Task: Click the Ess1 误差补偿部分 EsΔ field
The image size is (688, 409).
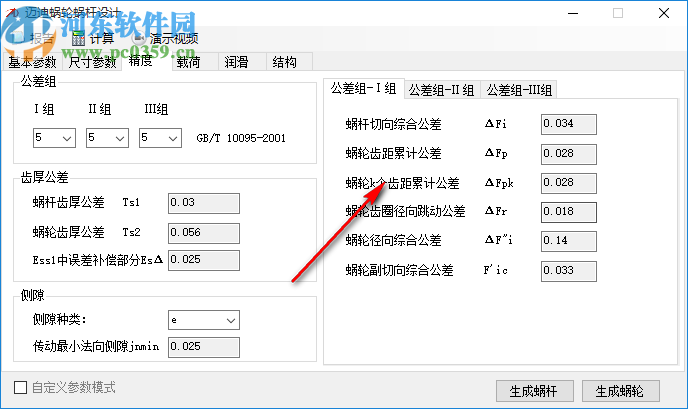Action: click(x=204, y=260)
